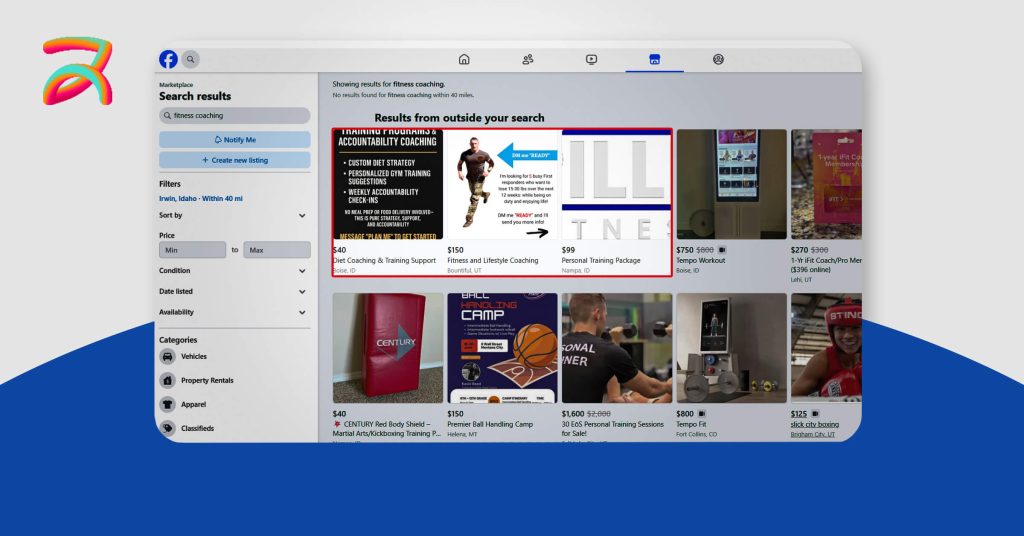Click the video icon next to $125 price
The image size is (1024, 536).
(815, 414)
